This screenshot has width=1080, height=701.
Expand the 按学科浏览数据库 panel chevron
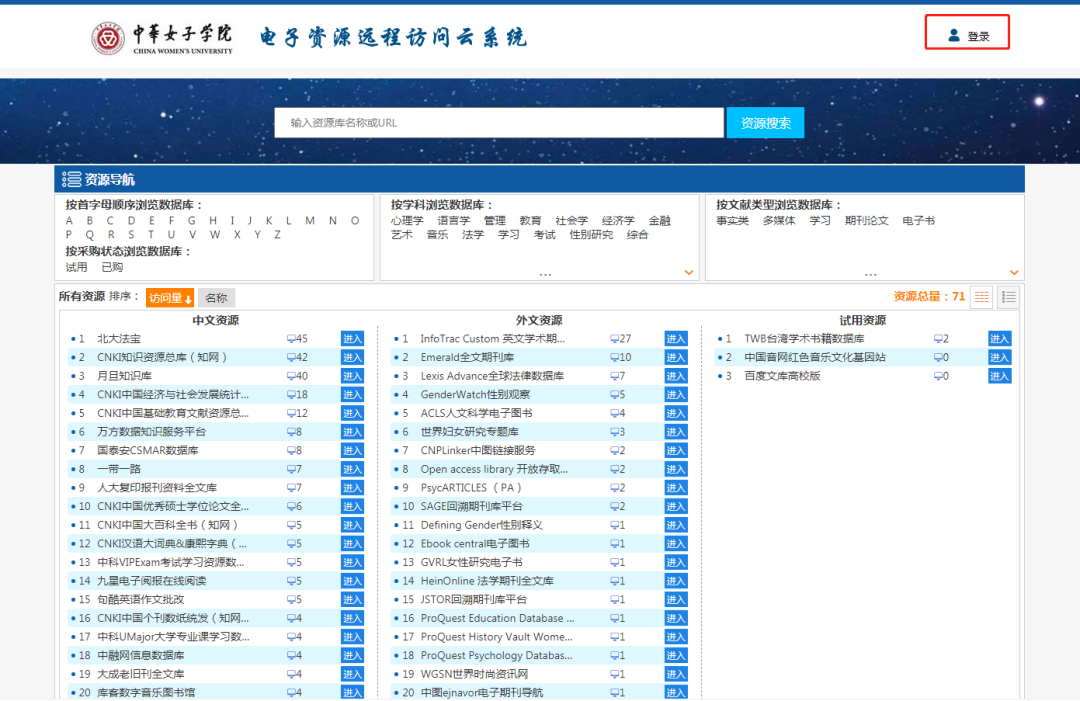click(x=688, y=271)
